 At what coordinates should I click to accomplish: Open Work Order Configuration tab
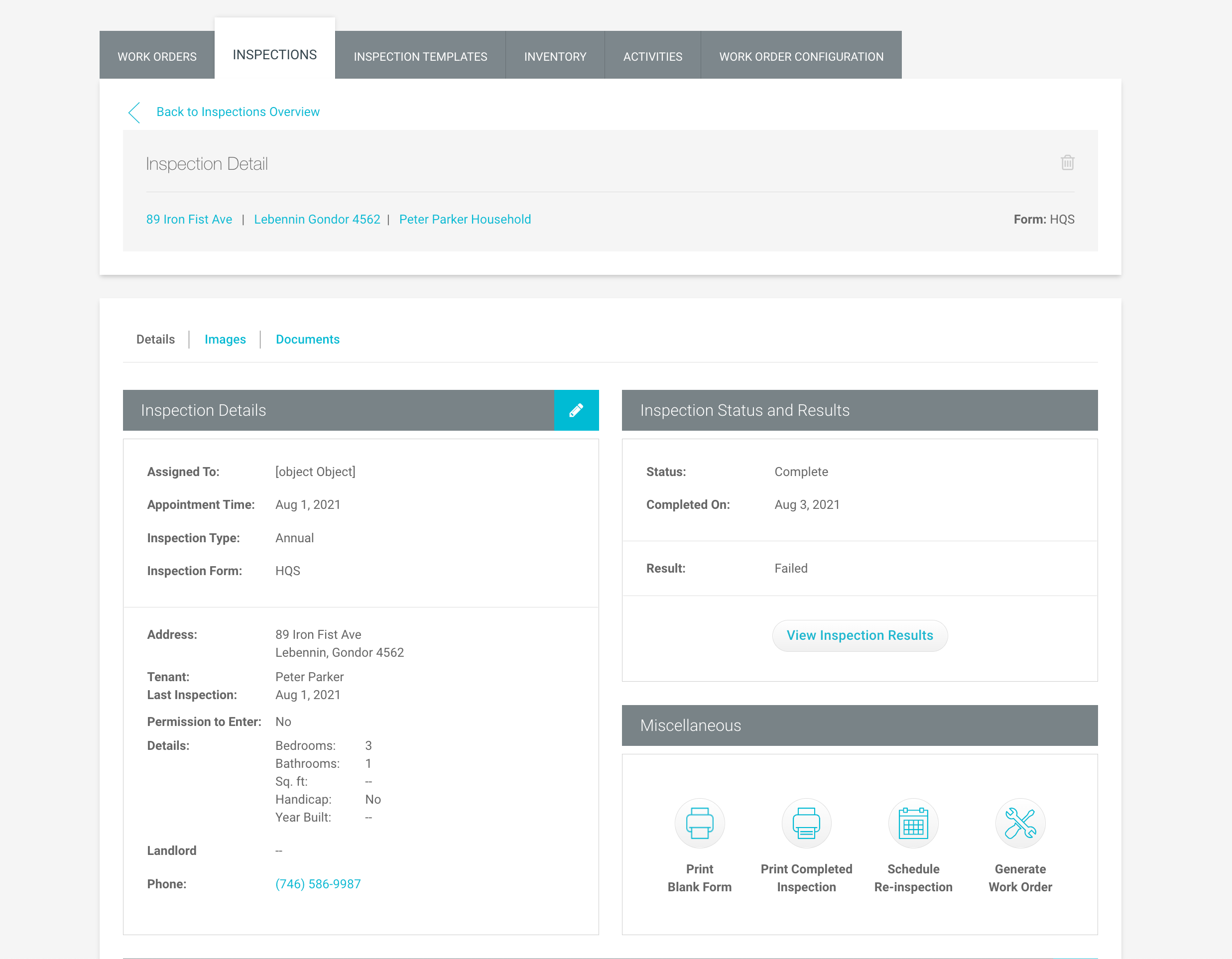801,56
